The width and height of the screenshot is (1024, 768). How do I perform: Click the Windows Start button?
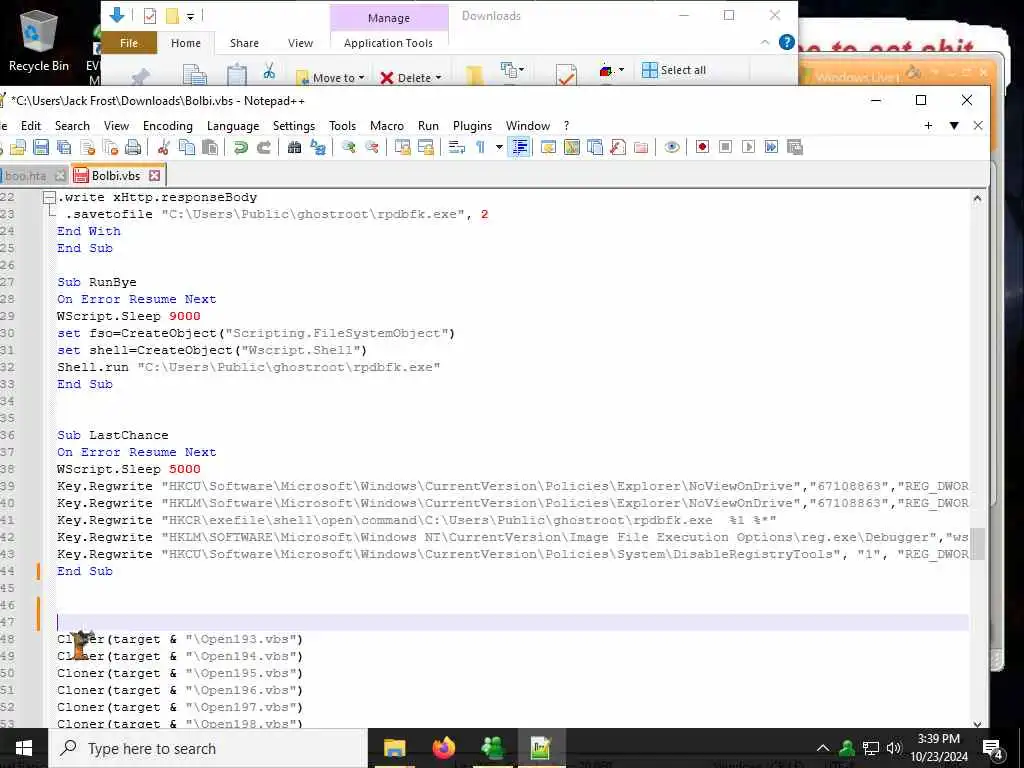[24, 748]
